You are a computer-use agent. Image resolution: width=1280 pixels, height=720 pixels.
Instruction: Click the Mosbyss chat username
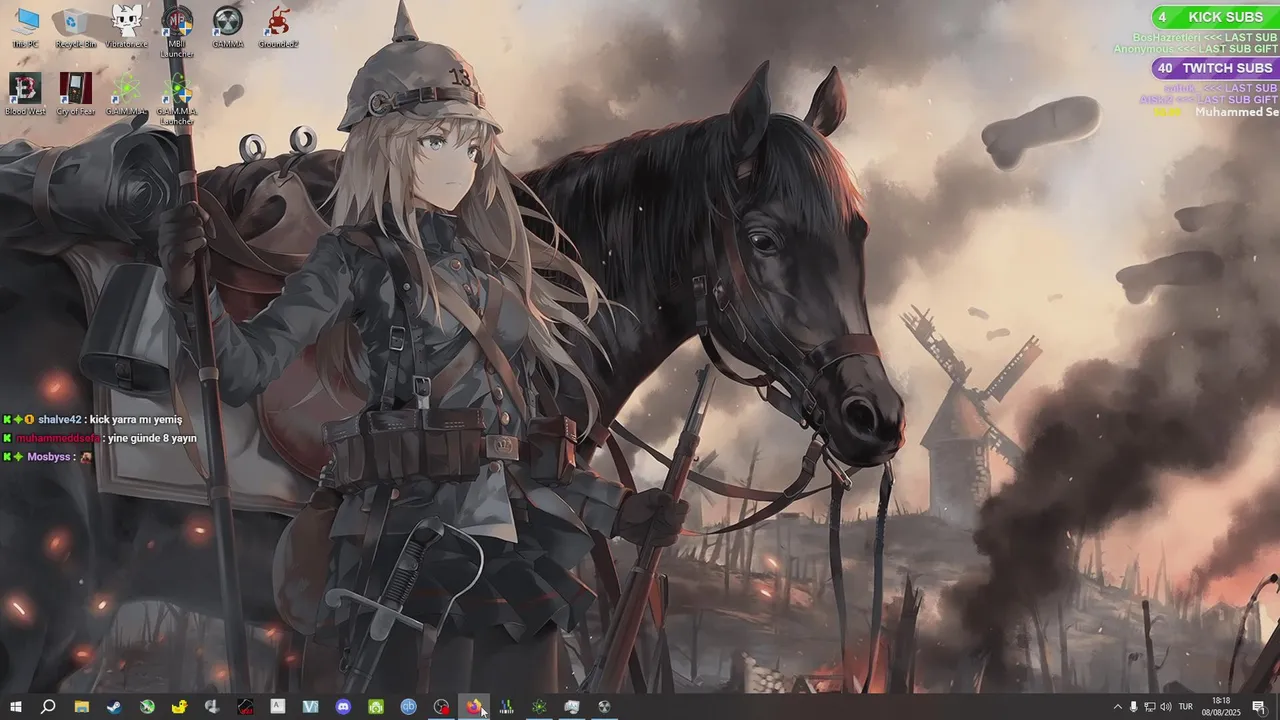pos(49,456)
